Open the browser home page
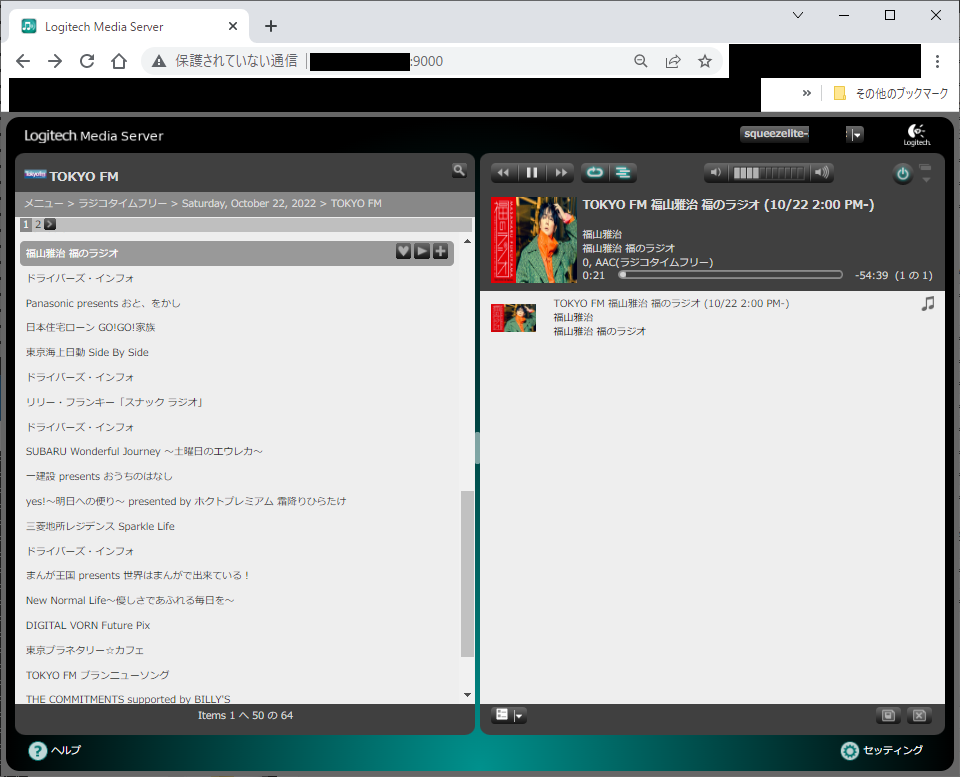Screen dimensions: 960x777 coord(119,61)
